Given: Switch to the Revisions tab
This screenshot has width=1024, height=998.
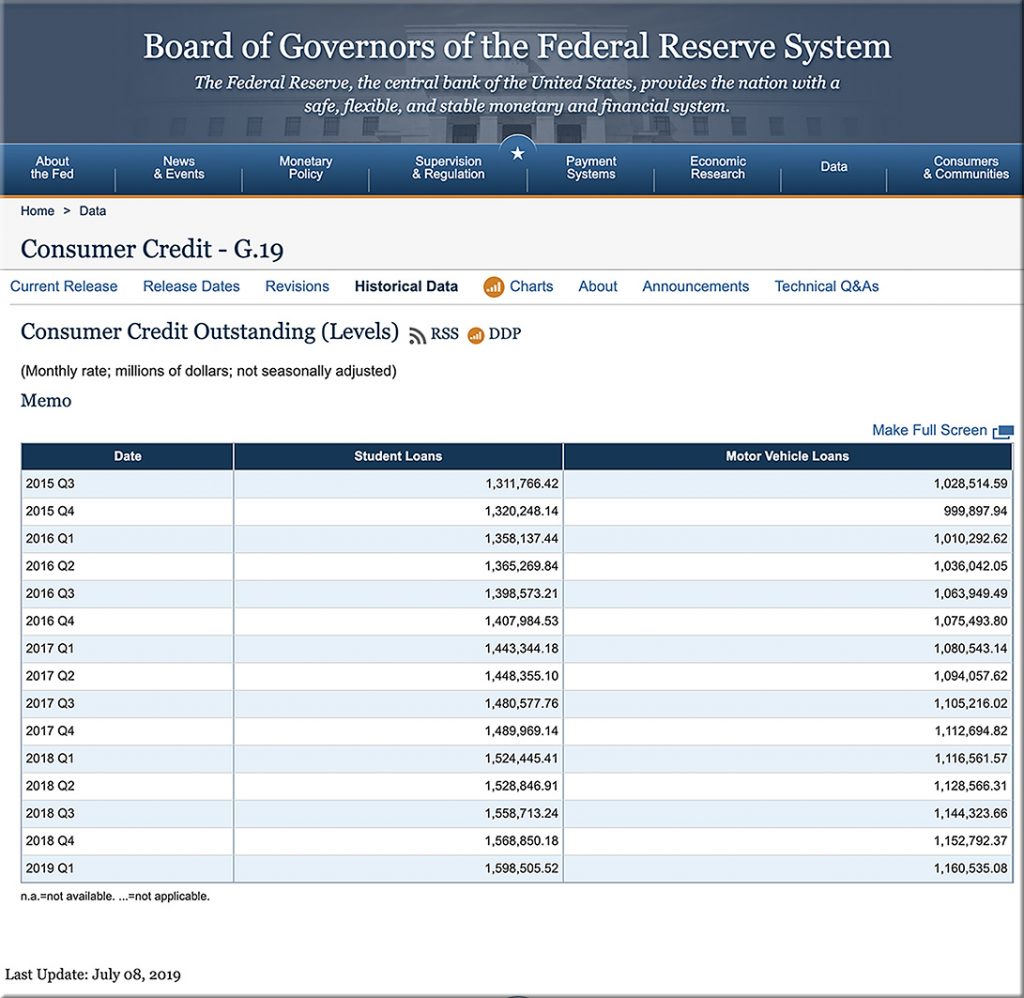Looking at the screenshot, I should pos(297,286).
